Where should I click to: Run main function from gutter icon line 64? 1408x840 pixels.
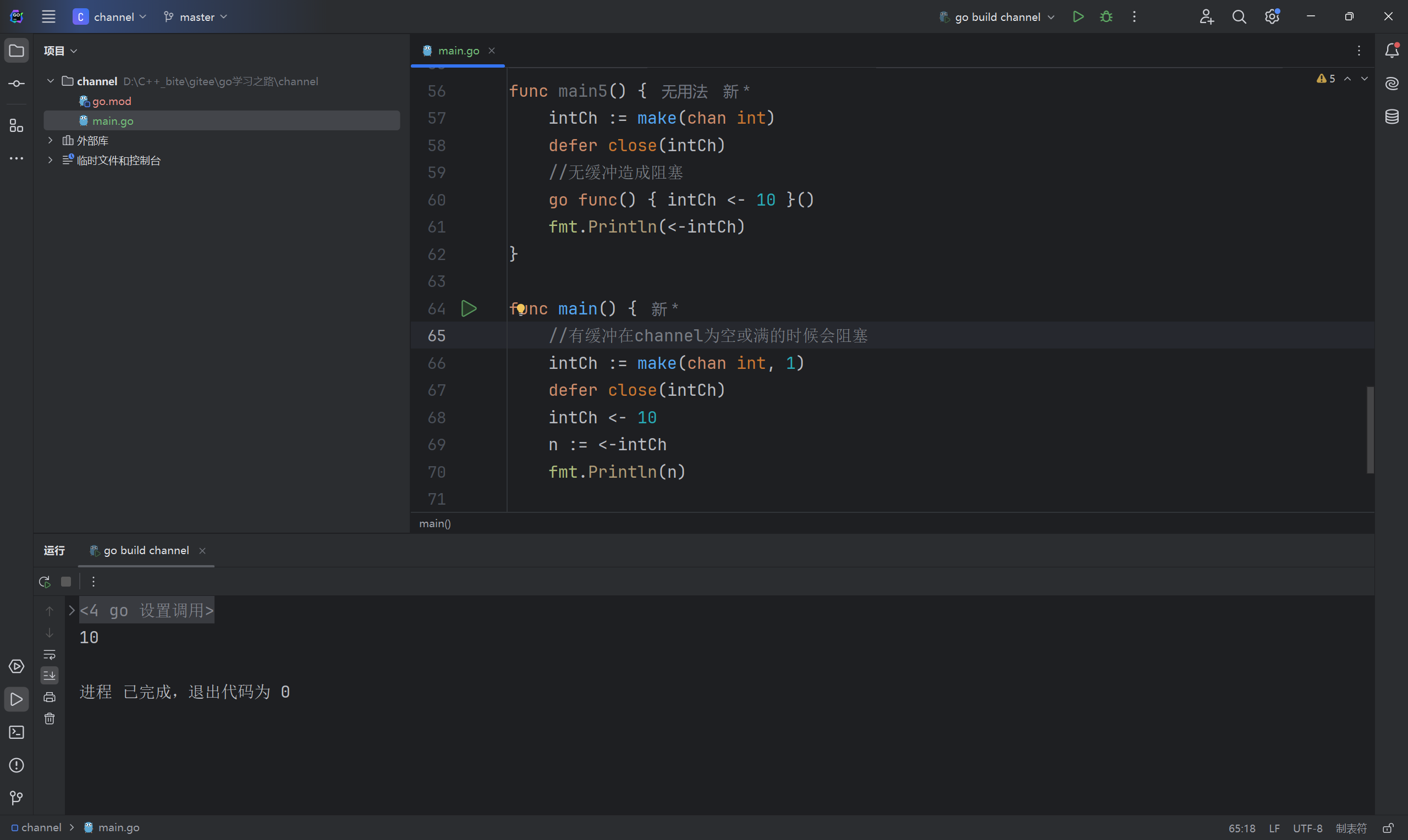tap(469, 308)
